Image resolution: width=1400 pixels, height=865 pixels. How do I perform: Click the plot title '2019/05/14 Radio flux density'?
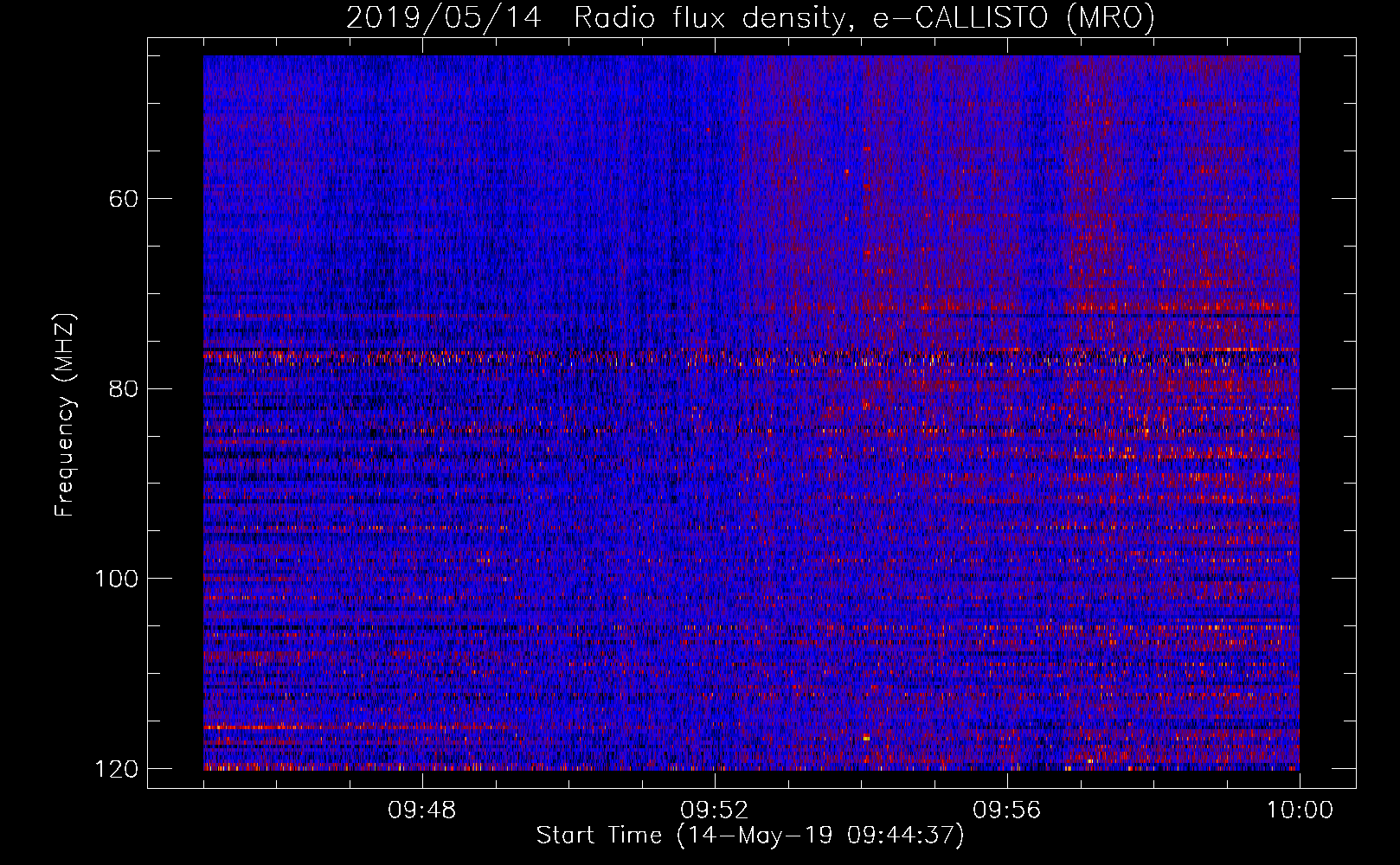[x=750, y=18]
